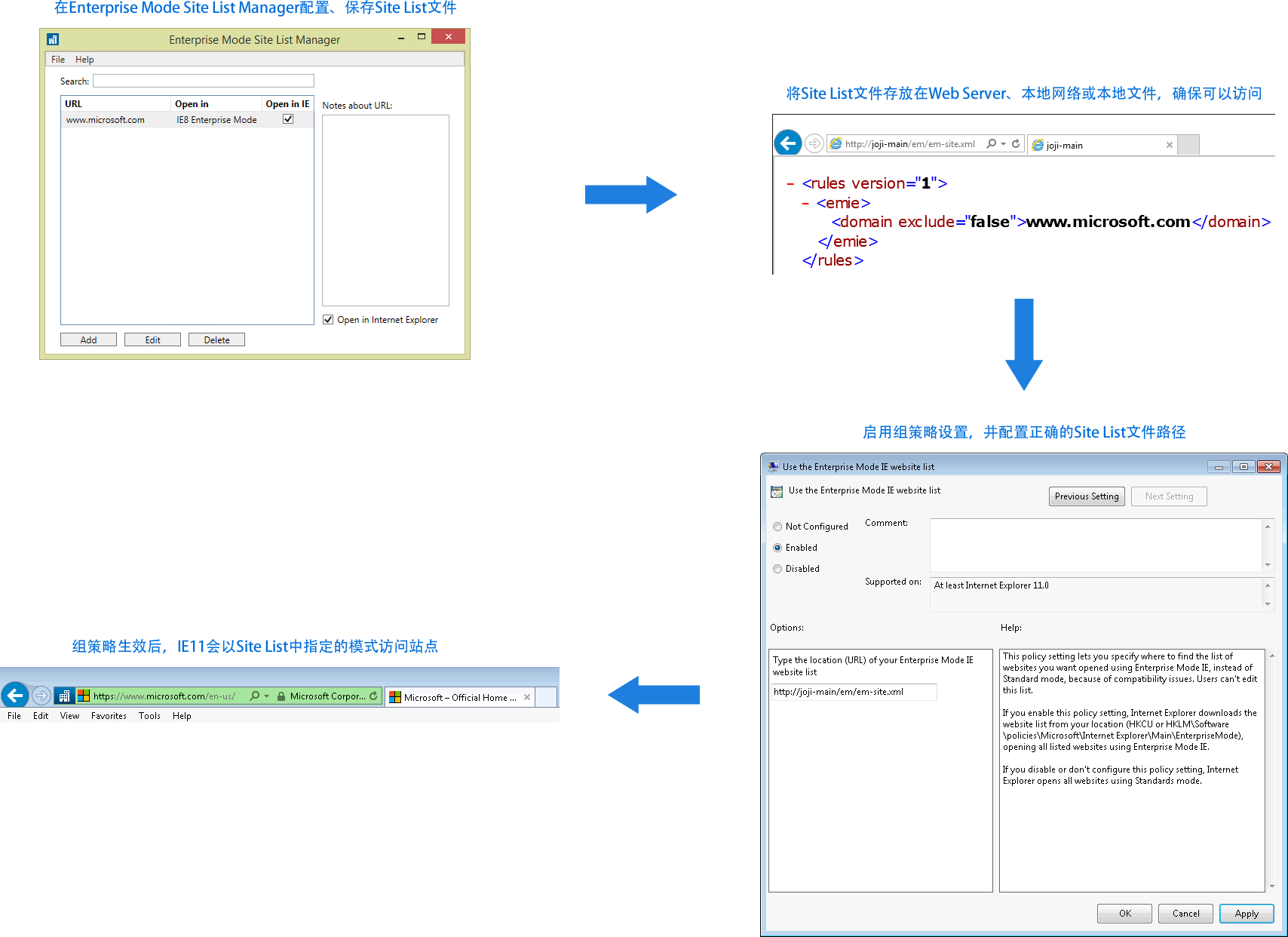Click the Apply button in policy dialog
1288x937 pixels.
point(1246,913)
